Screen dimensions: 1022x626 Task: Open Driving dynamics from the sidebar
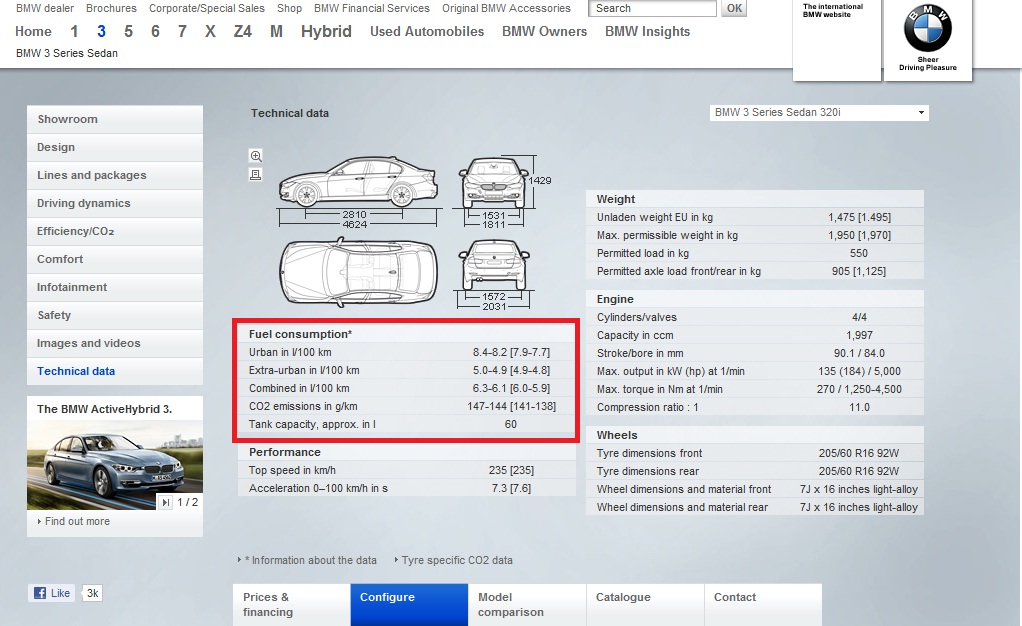[x=84, y=203]
